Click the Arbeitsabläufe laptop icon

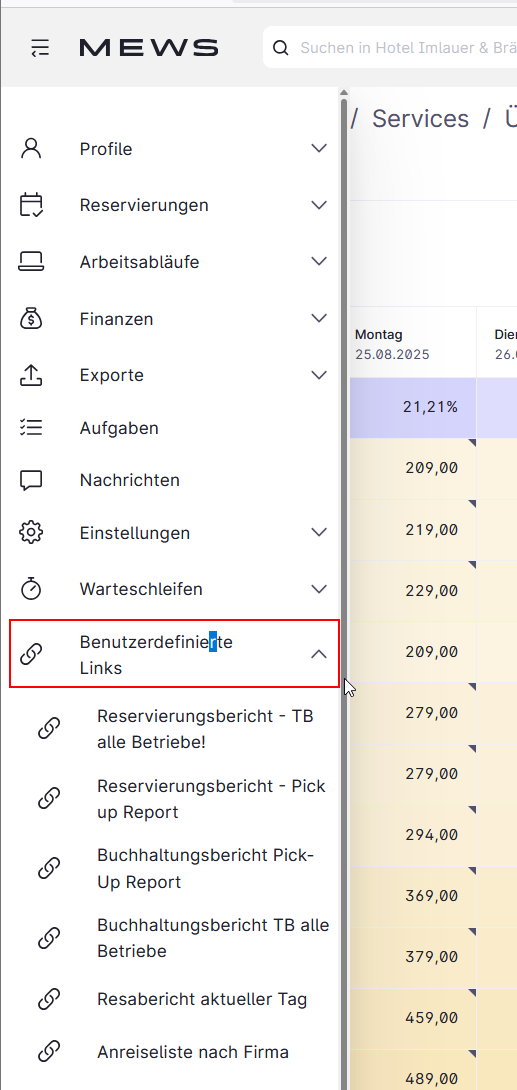[x=31, y=261]
